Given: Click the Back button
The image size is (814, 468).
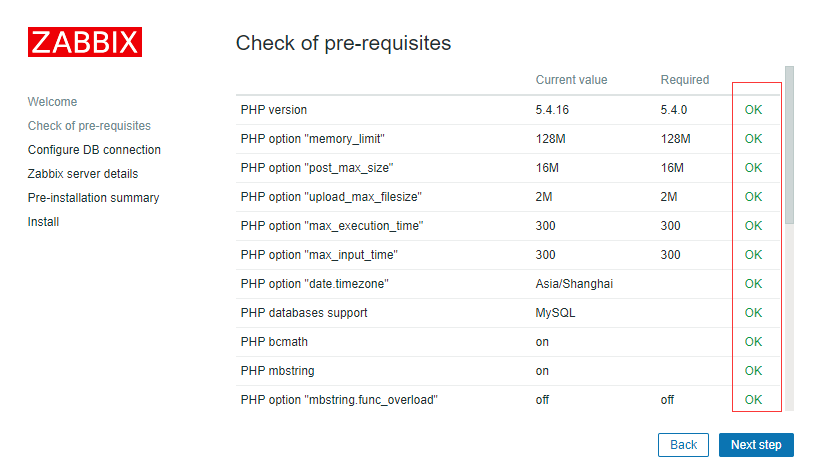Looking at the screenshot, I should pyautogui.click(x=683, y=445).
